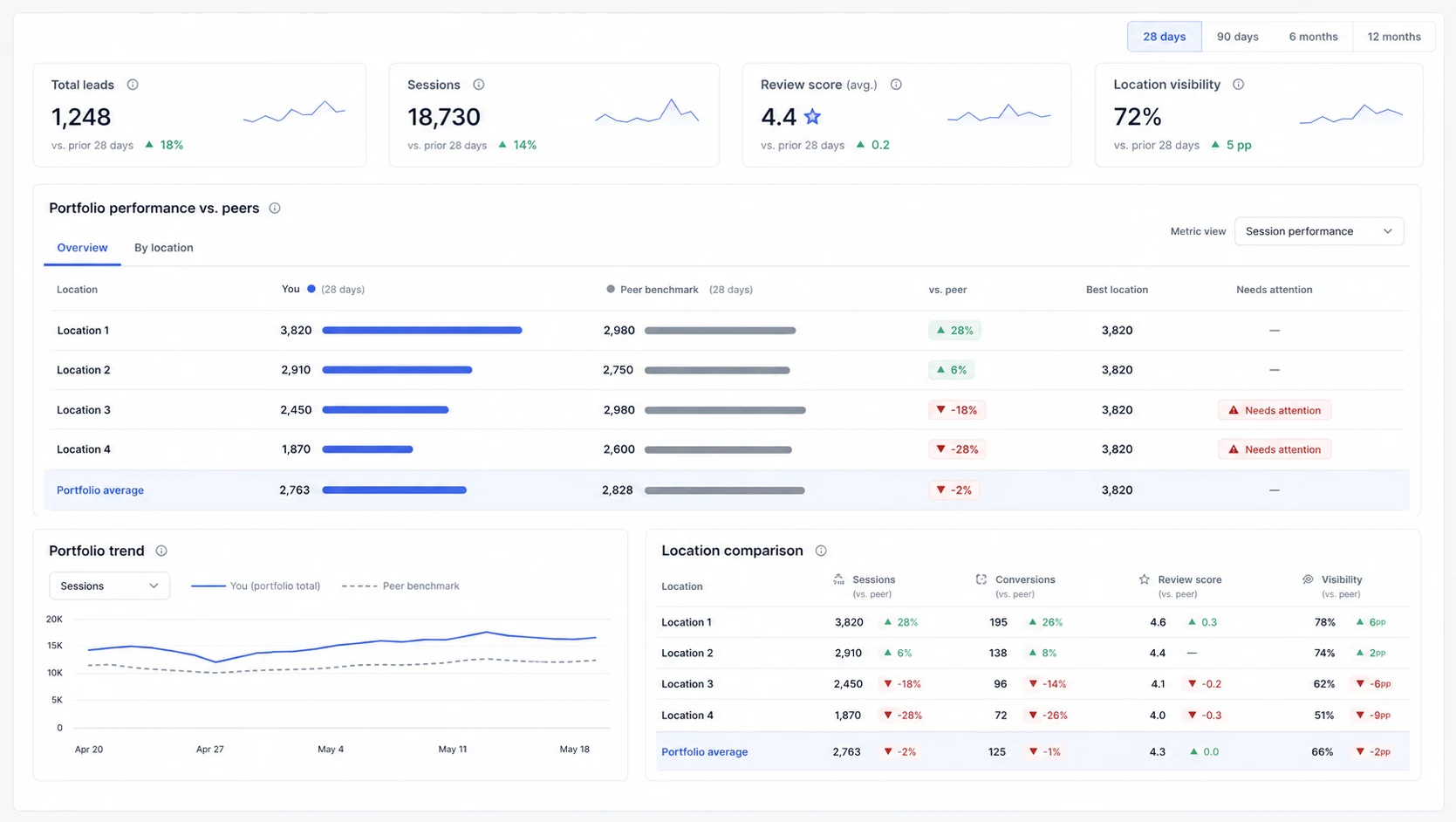Click Location 4 review score 4.0
1456x822 pixels.
(1158, 716)
